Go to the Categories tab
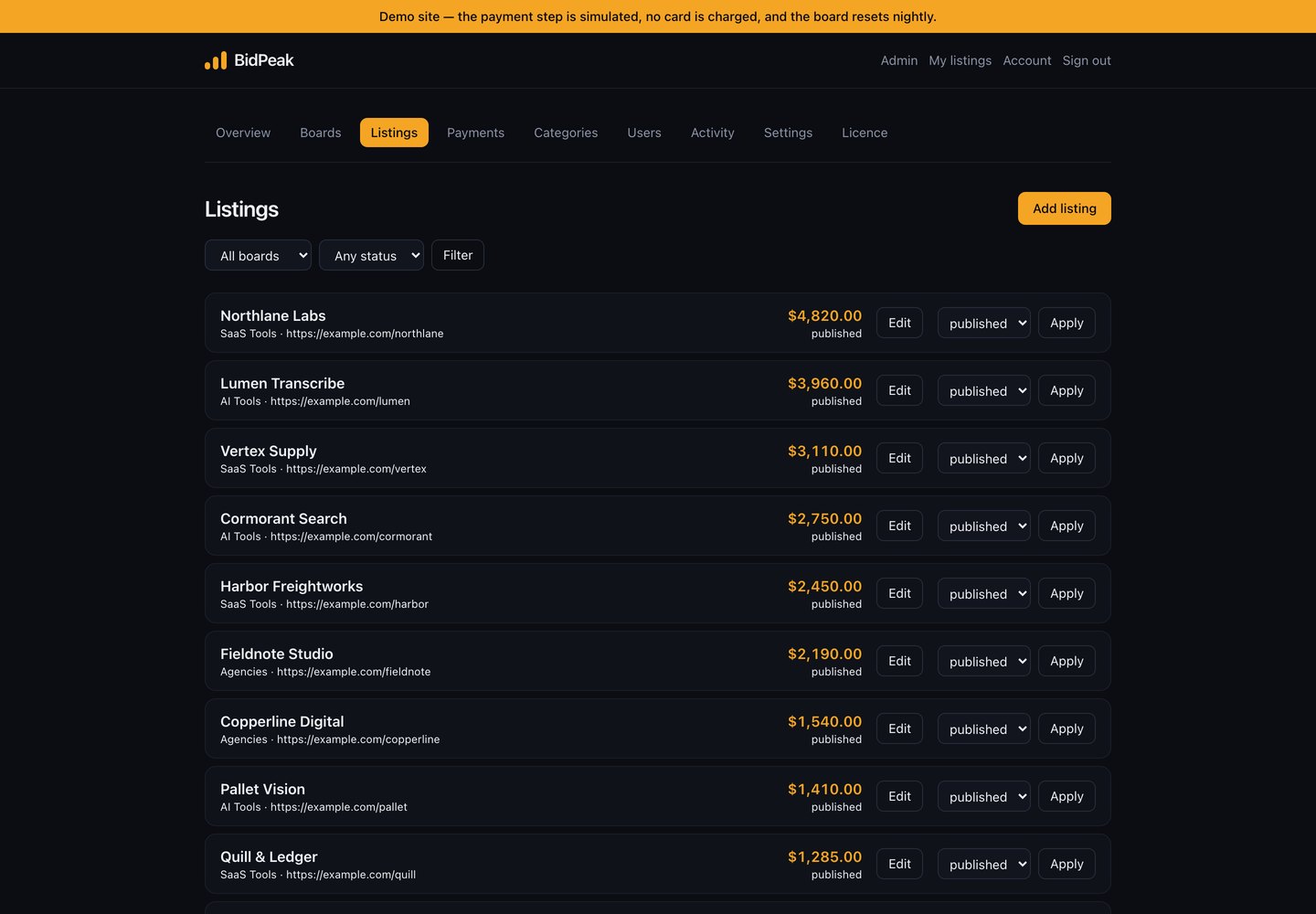1316x914 pixels. coord(566,133)
